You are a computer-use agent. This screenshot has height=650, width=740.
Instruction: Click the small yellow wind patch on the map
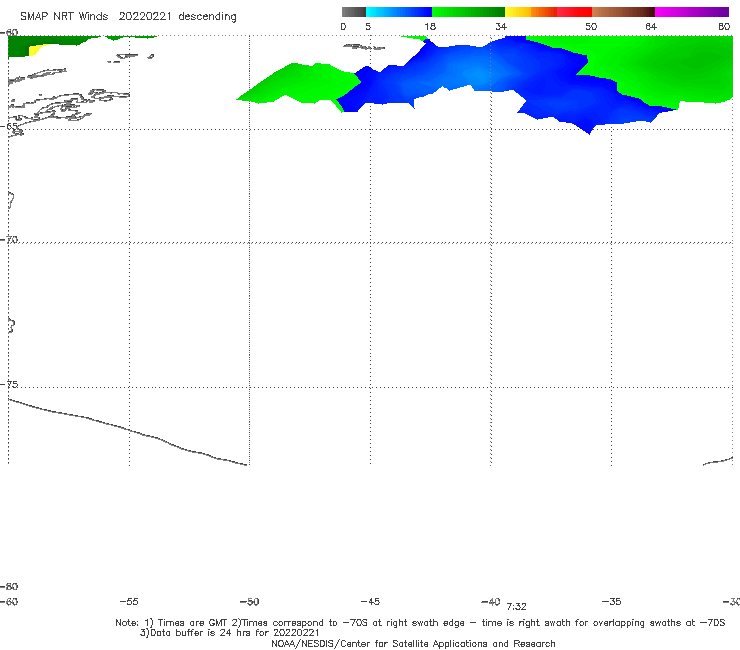coord(35,49)
